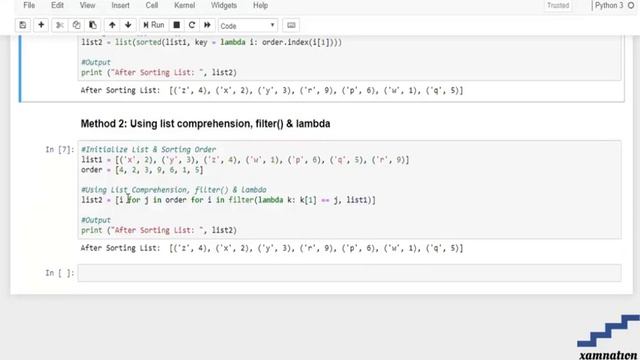This screenshot has height=360, width=640.
Task: Click the #Using List Comprehension comment line
Action: [173, 190]
